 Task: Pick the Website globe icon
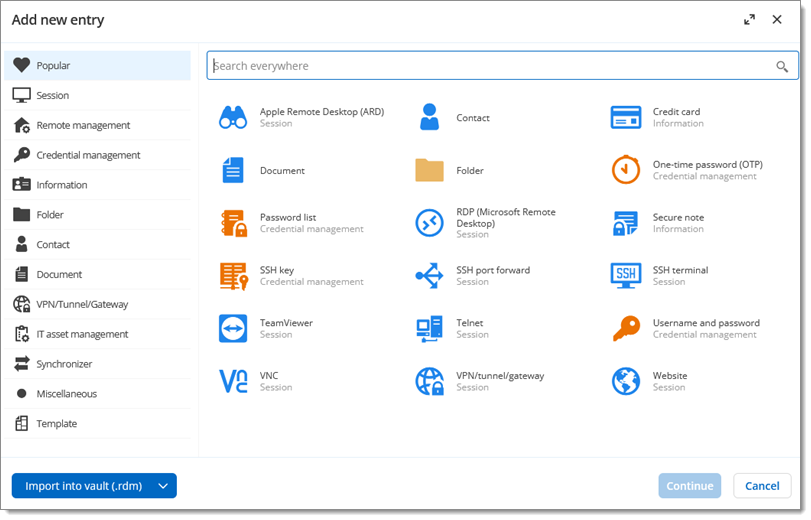[x=626, y=382]
